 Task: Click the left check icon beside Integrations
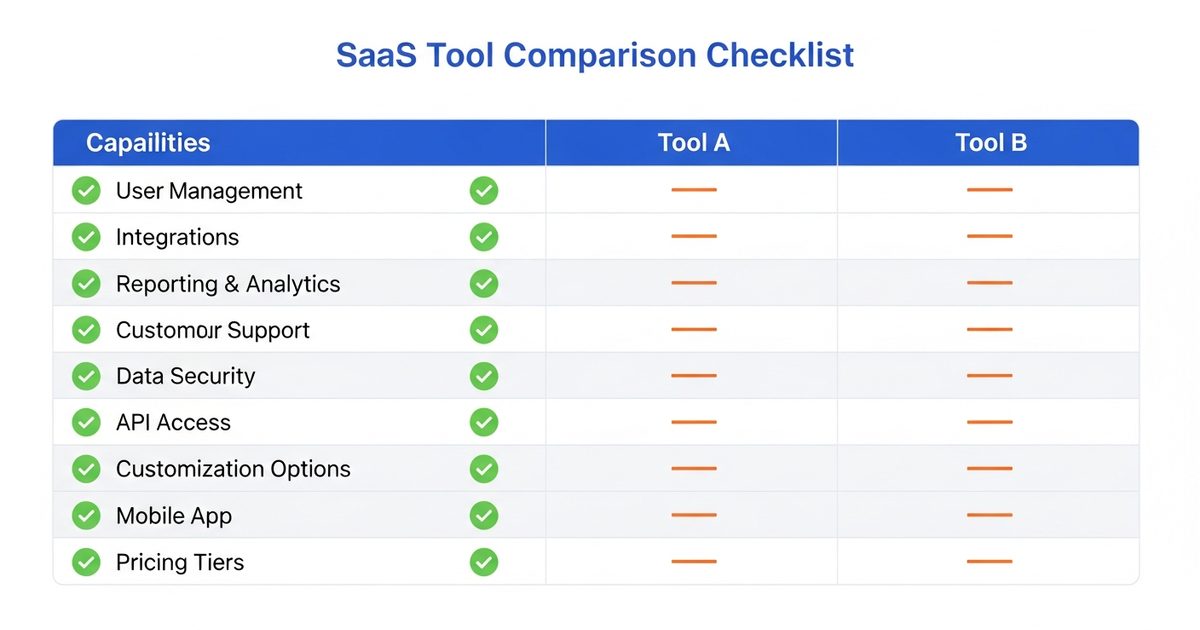86,237
